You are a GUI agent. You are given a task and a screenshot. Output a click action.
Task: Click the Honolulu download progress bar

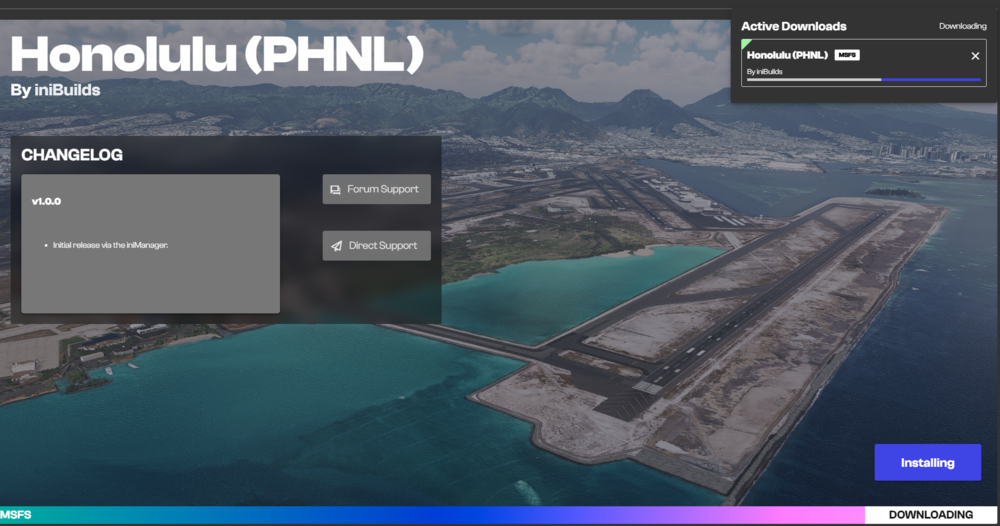863,80
